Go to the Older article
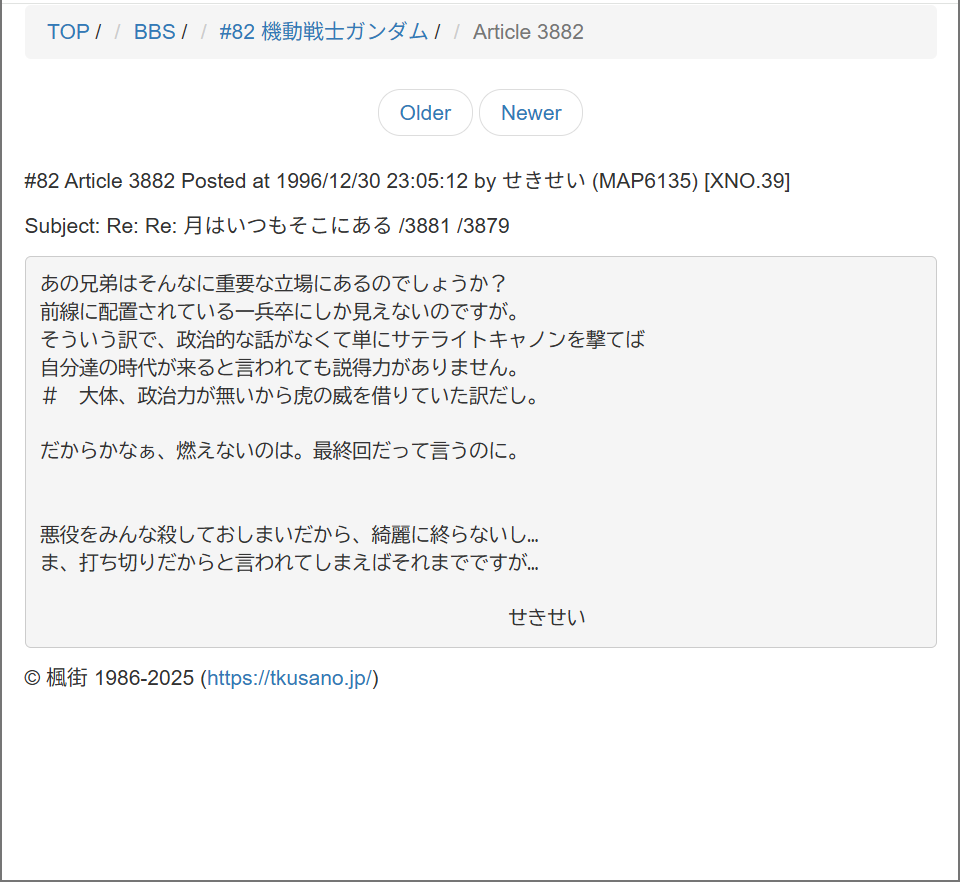 pyautogui.click(x=425, y=113)
